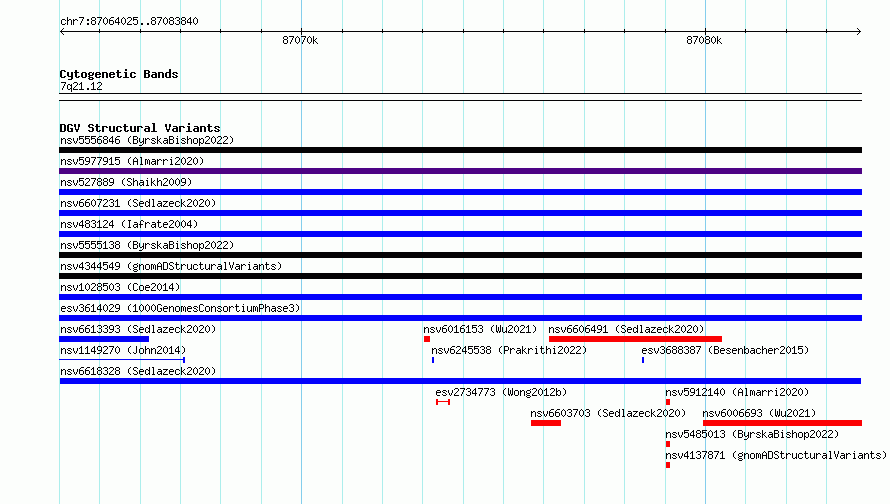Click the small red nsv6016153 marker
The height and width of the screenshot is (504, 890).
[x=427, y=339]
